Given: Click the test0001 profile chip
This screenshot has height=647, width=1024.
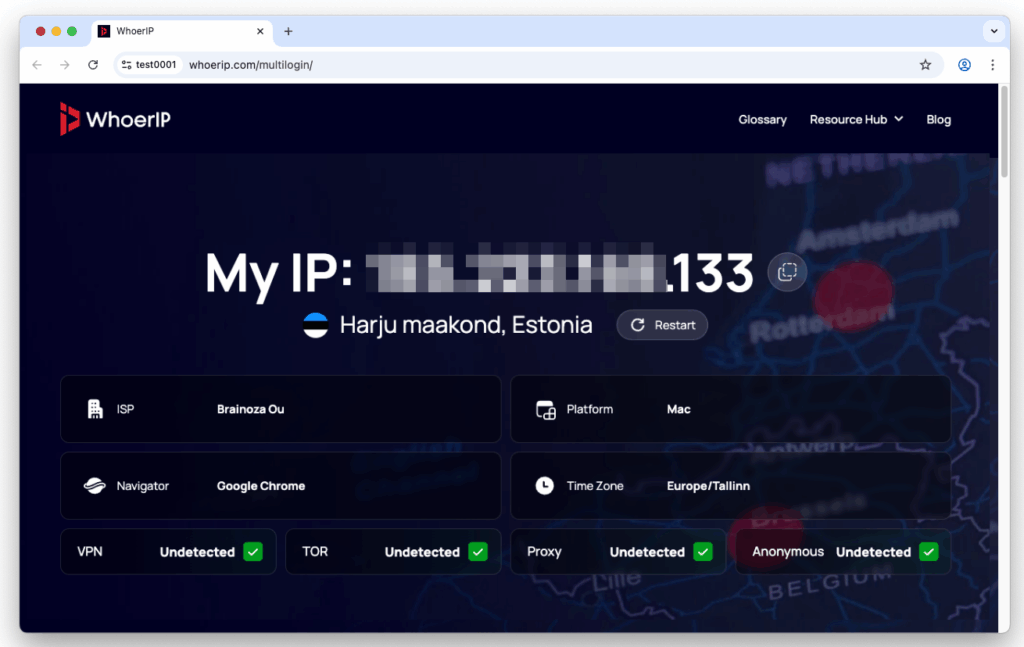Looking at the screenshot, I should 149,65.
